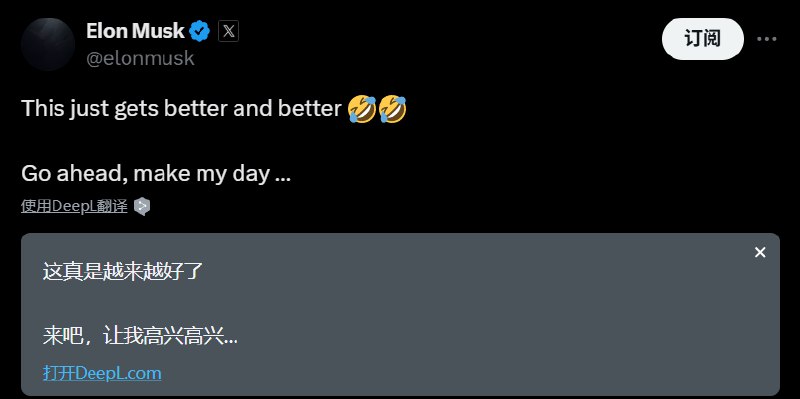Click the 使用DeepL翻译 translate link
Screen dimensions: 800x399
pyautogui.click(x=74, y=206)
